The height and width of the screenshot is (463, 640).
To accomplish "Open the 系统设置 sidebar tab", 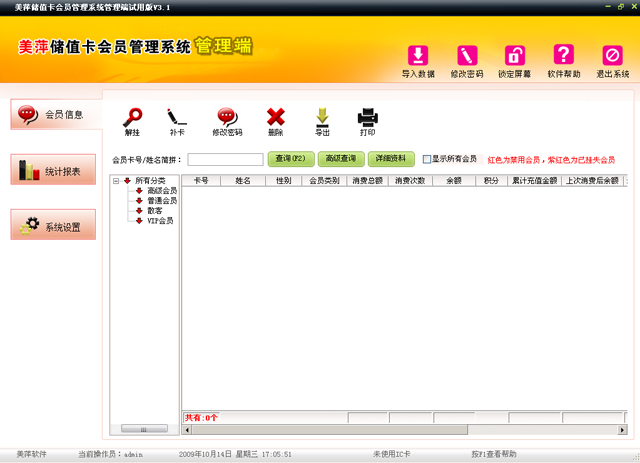I will (54, 226).
